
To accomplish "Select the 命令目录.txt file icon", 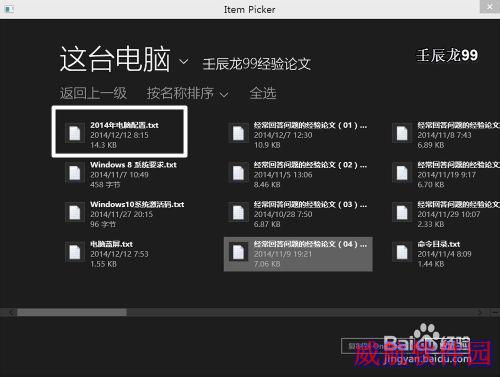I will 402,252.
